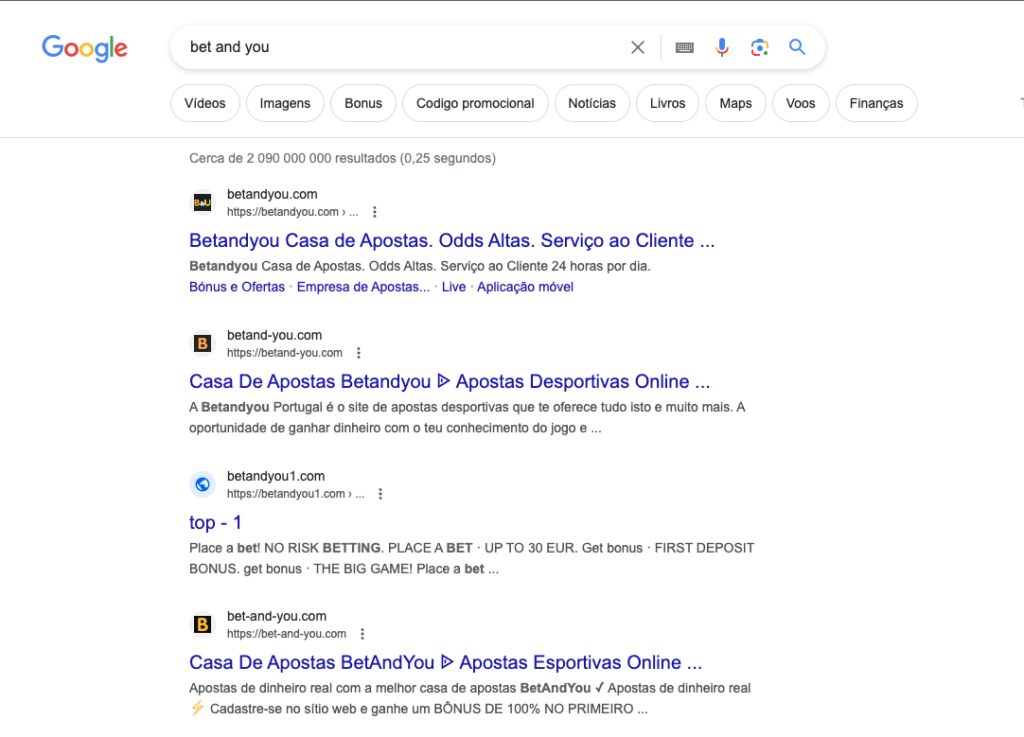Filter results by Codigo promocional

click(475, 103)
